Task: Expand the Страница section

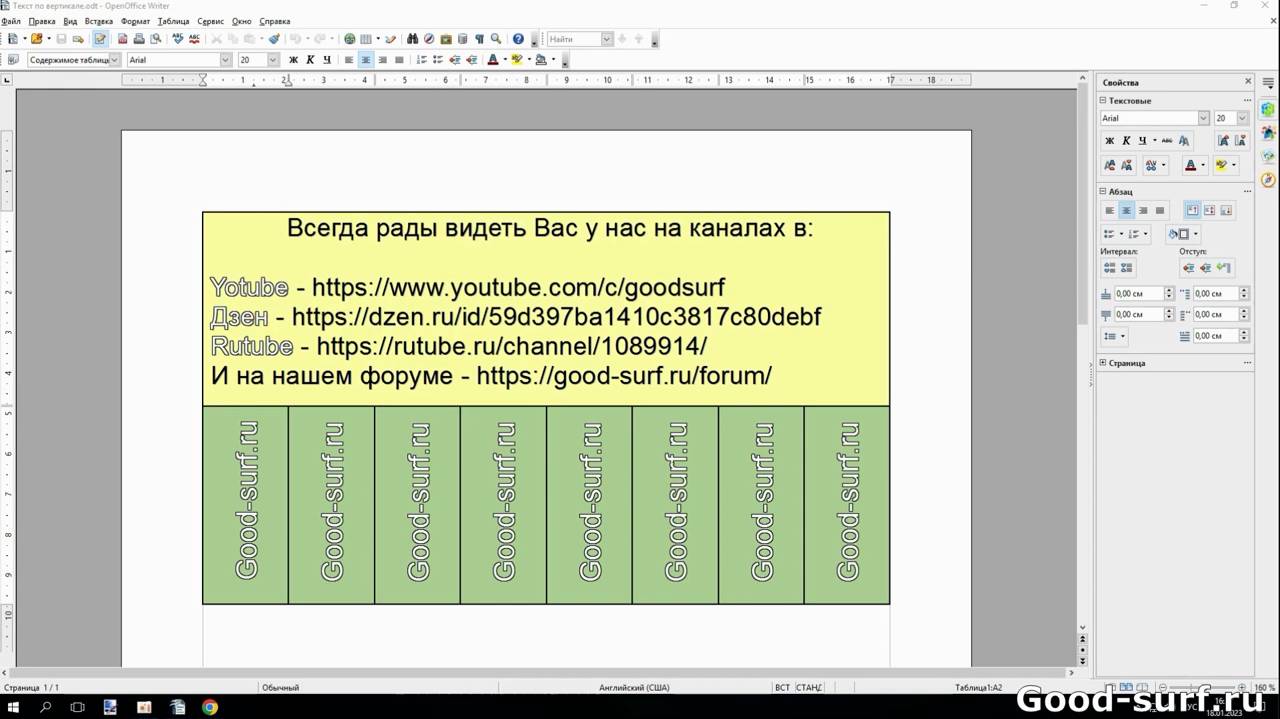Action: (1103, 362)
